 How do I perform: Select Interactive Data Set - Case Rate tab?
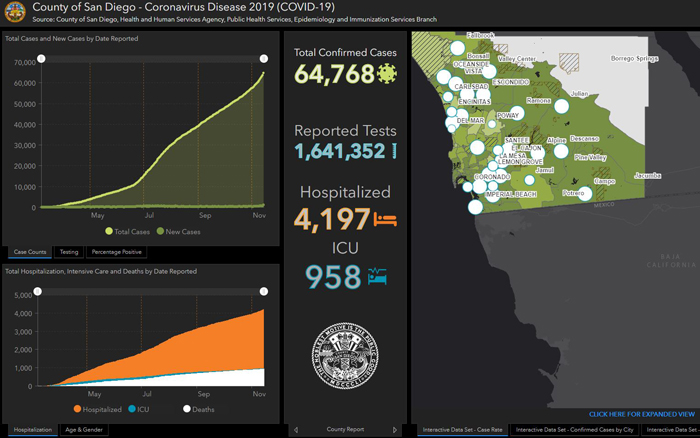tap(462, 430)
